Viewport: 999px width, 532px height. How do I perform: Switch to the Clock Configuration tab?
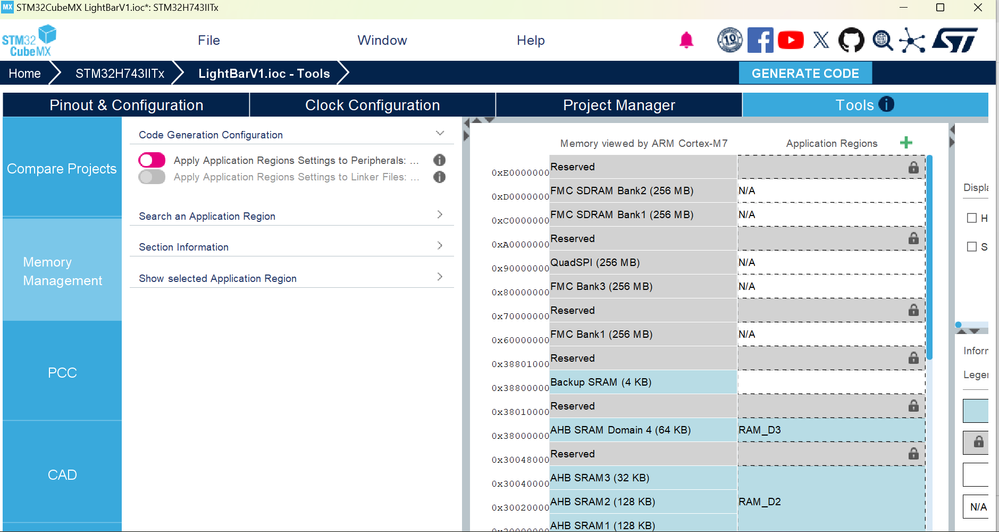[x=372, y=105]
